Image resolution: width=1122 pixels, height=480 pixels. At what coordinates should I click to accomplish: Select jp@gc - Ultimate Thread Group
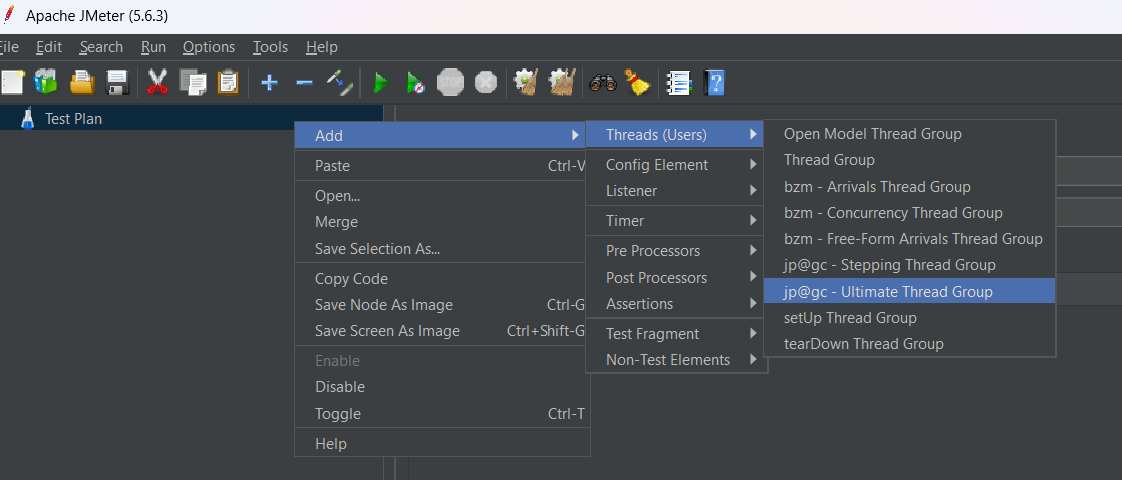(x=909, y=291)
